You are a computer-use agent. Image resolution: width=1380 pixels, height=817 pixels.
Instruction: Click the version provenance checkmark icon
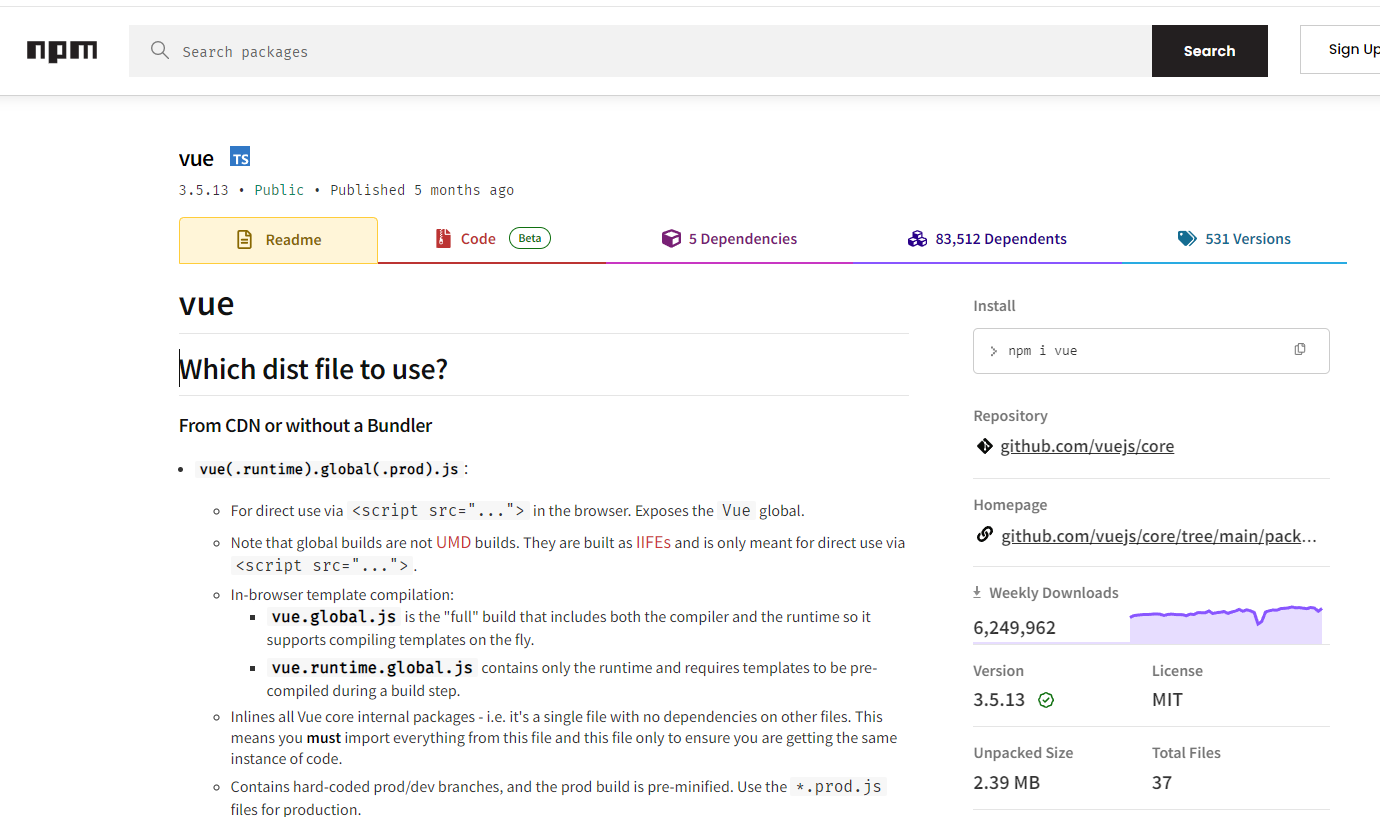[1046, 700]
